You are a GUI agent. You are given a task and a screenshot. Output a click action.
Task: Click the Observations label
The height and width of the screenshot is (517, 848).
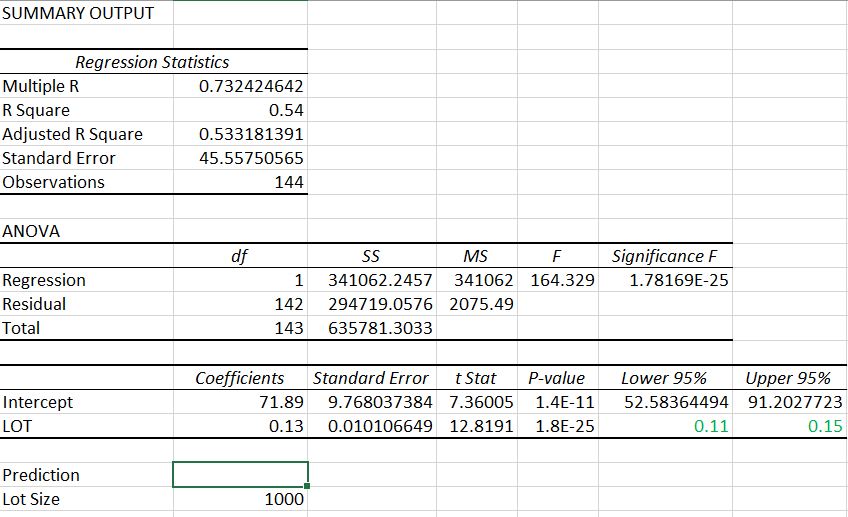54,182
